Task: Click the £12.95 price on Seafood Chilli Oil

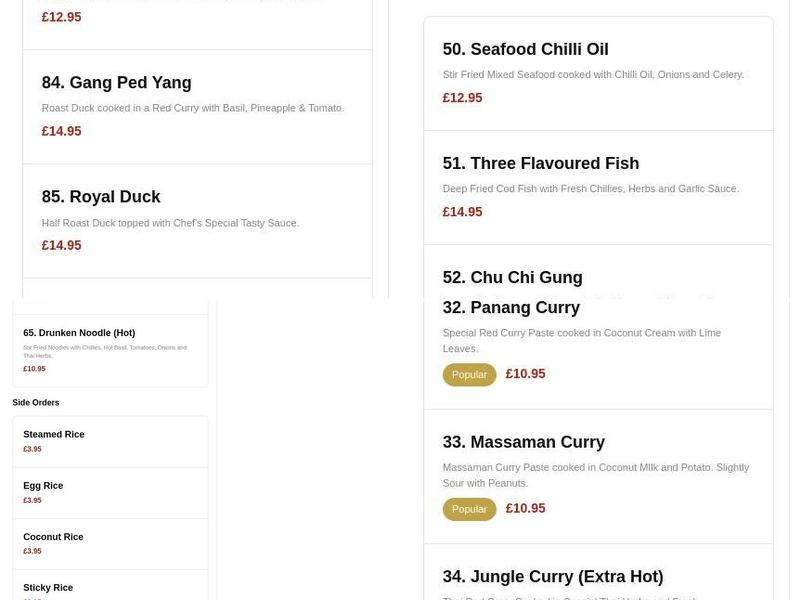Action: click(x=462, y=97)
